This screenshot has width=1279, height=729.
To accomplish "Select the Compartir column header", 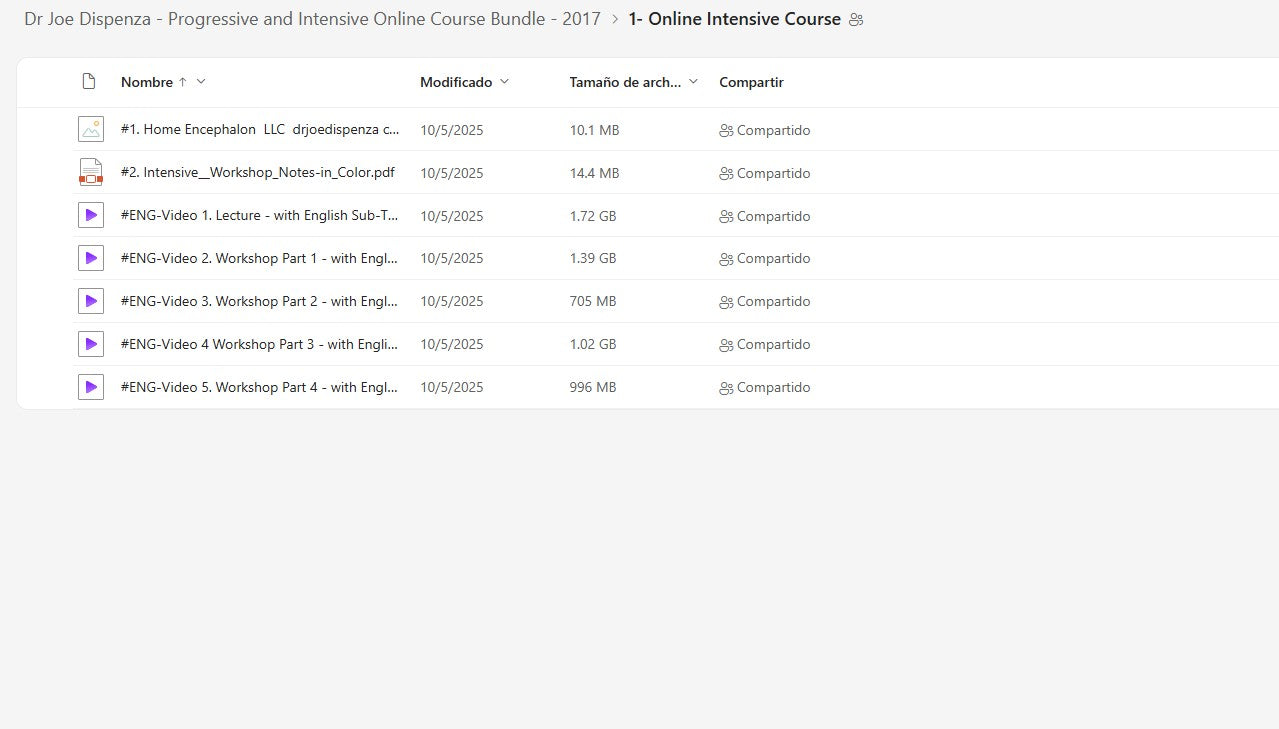I will 751,82.
